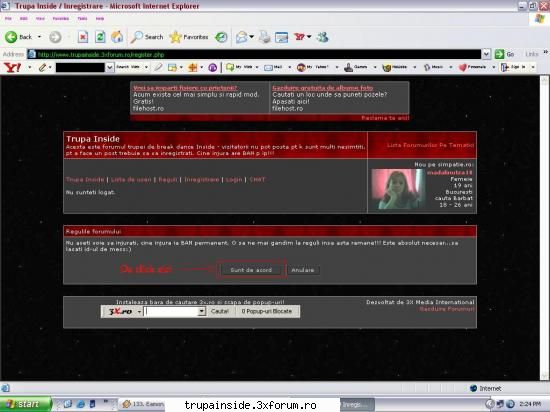
Task: Open the Favorites menu
Action: [61, 18]
